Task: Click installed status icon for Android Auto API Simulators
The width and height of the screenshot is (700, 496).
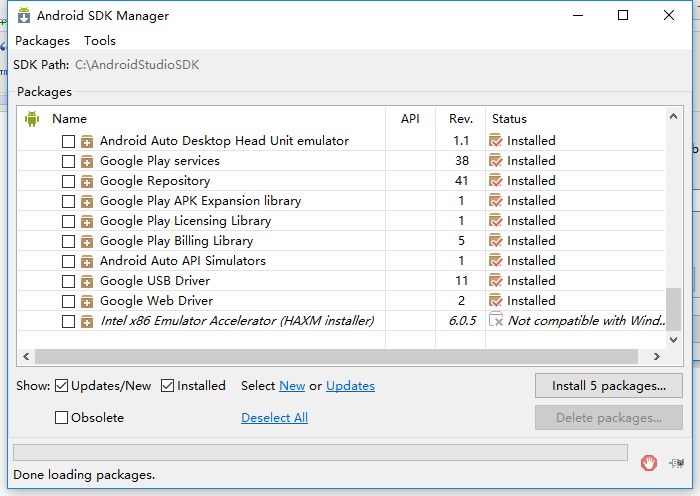Action: click(x=496, y=261)
